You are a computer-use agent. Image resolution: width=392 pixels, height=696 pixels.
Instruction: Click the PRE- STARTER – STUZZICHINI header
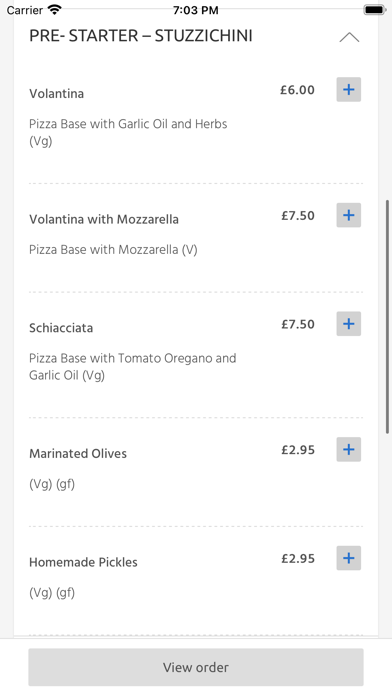pos(141,36)
